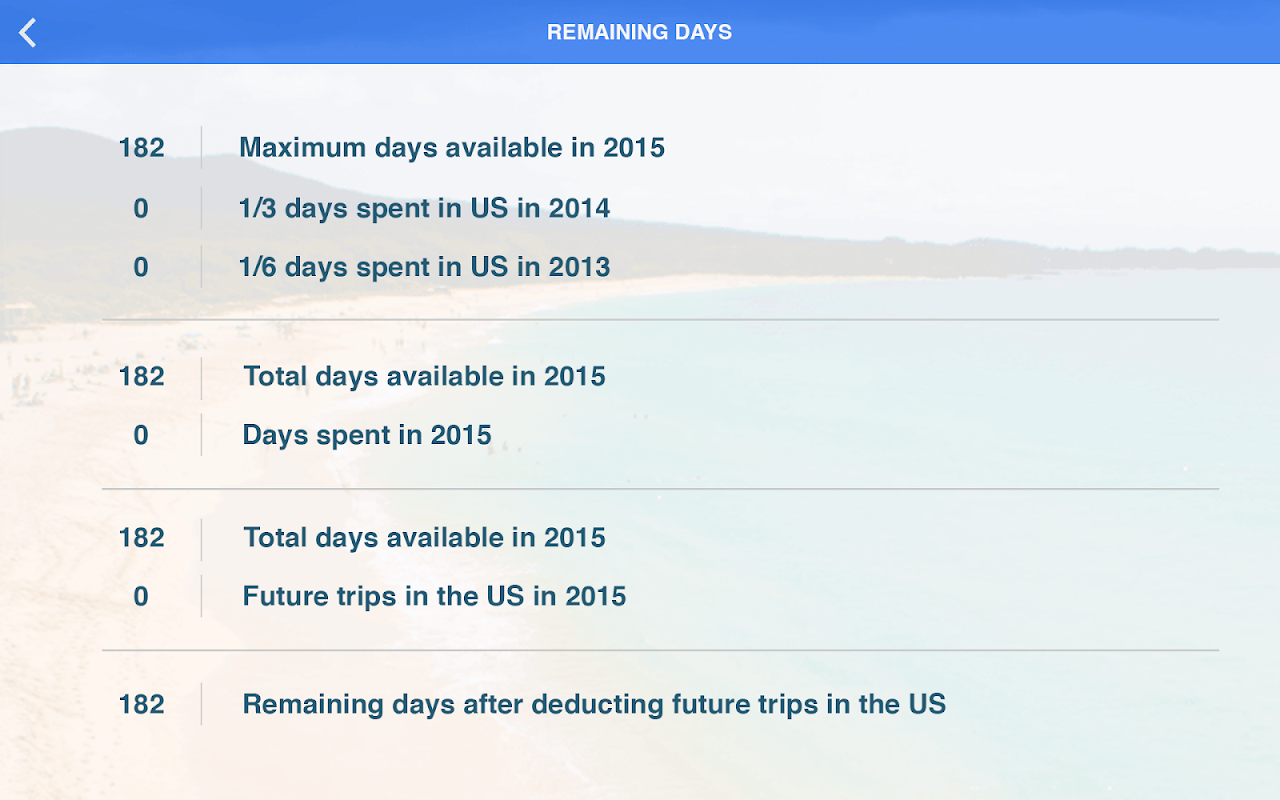Tap Total days available label directly above Future trips

pos(424,537)
